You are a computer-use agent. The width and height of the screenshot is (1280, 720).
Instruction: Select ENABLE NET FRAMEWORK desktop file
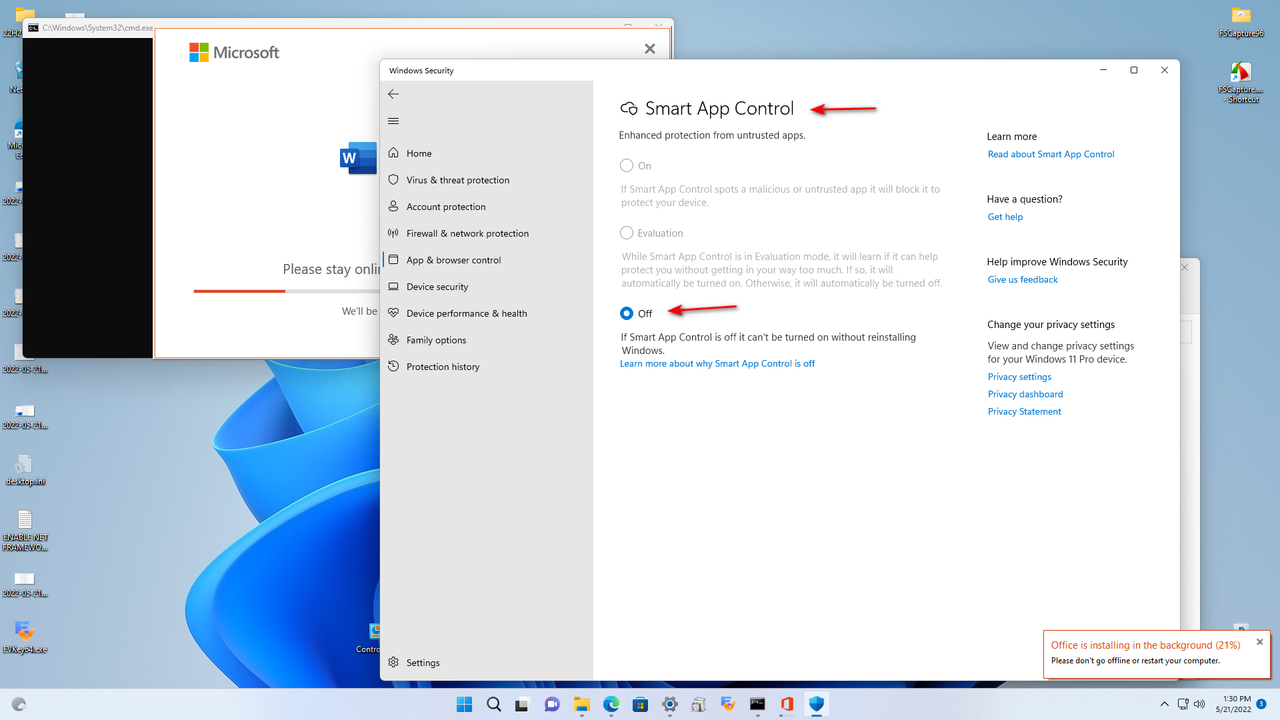pos(25,531)
